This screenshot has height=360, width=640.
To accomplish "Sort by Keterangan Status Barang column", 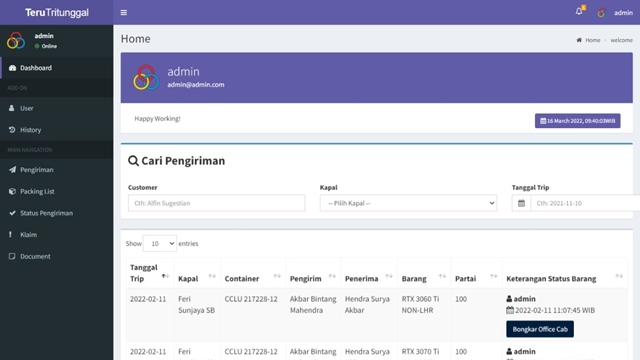I will click(564, 273).
